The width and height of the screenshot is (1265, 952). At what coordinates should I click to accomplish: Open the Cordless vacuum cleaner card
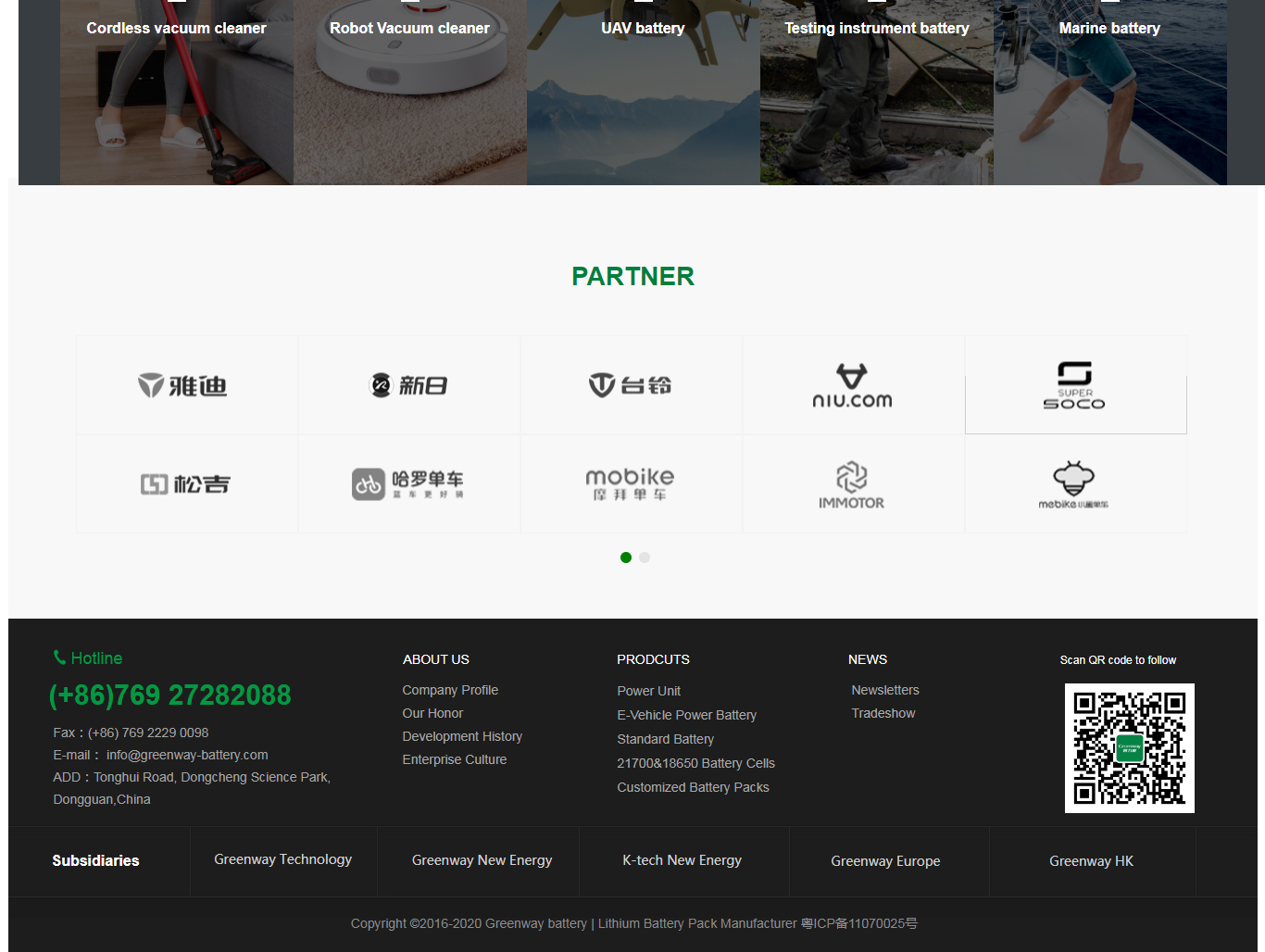coord(177,93)
